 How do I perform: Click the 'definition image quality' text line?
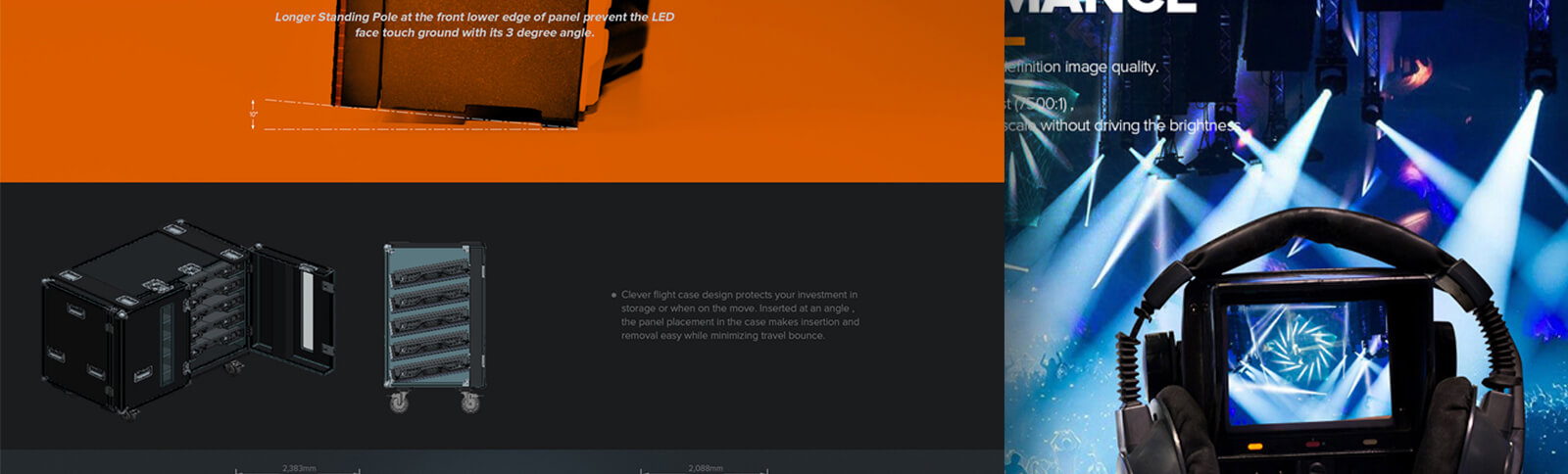(1082, 67)
